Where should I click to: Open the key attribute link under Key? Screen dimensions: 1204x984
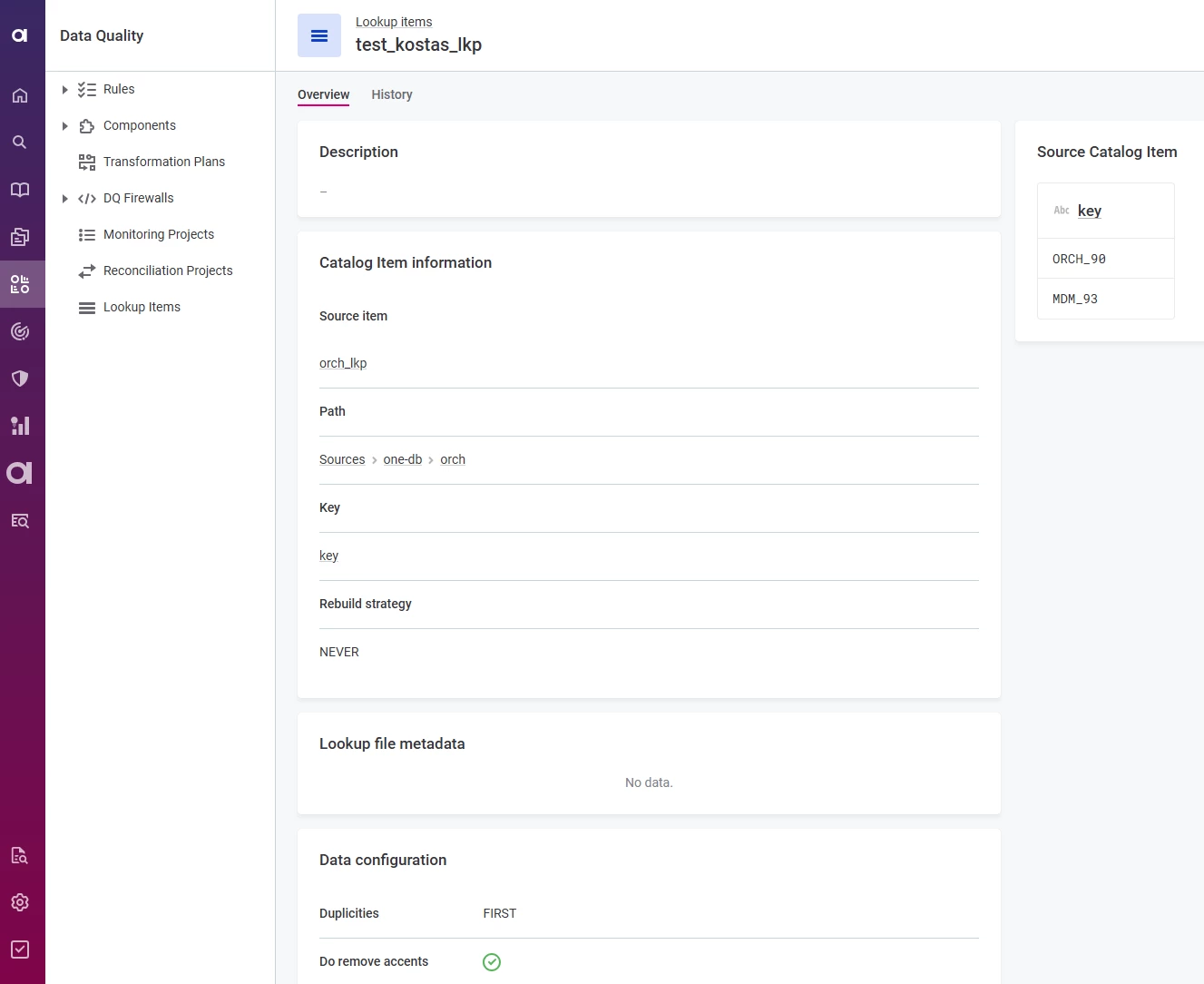(x=328, y=556)
